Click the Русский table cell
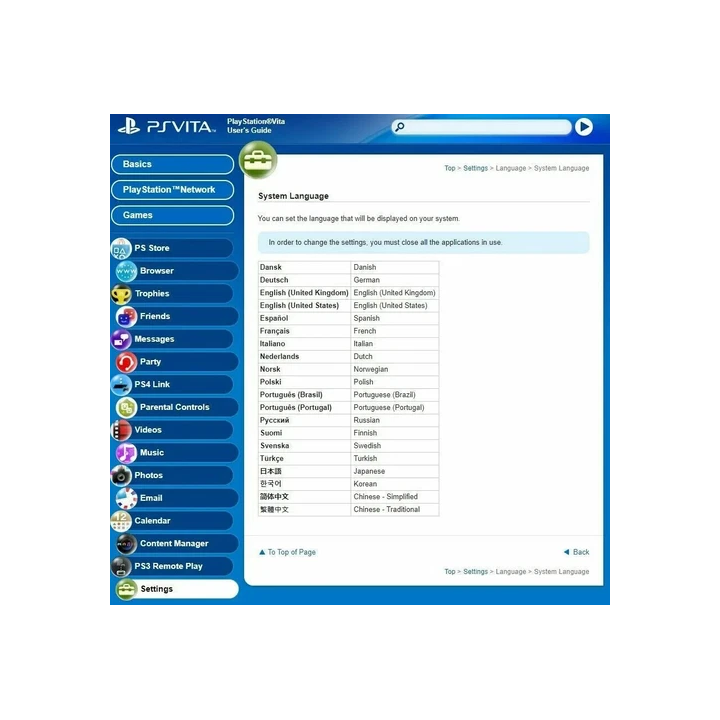Image resolution: width=720 pixels, height=720 pixels. (x=304, y=421)
